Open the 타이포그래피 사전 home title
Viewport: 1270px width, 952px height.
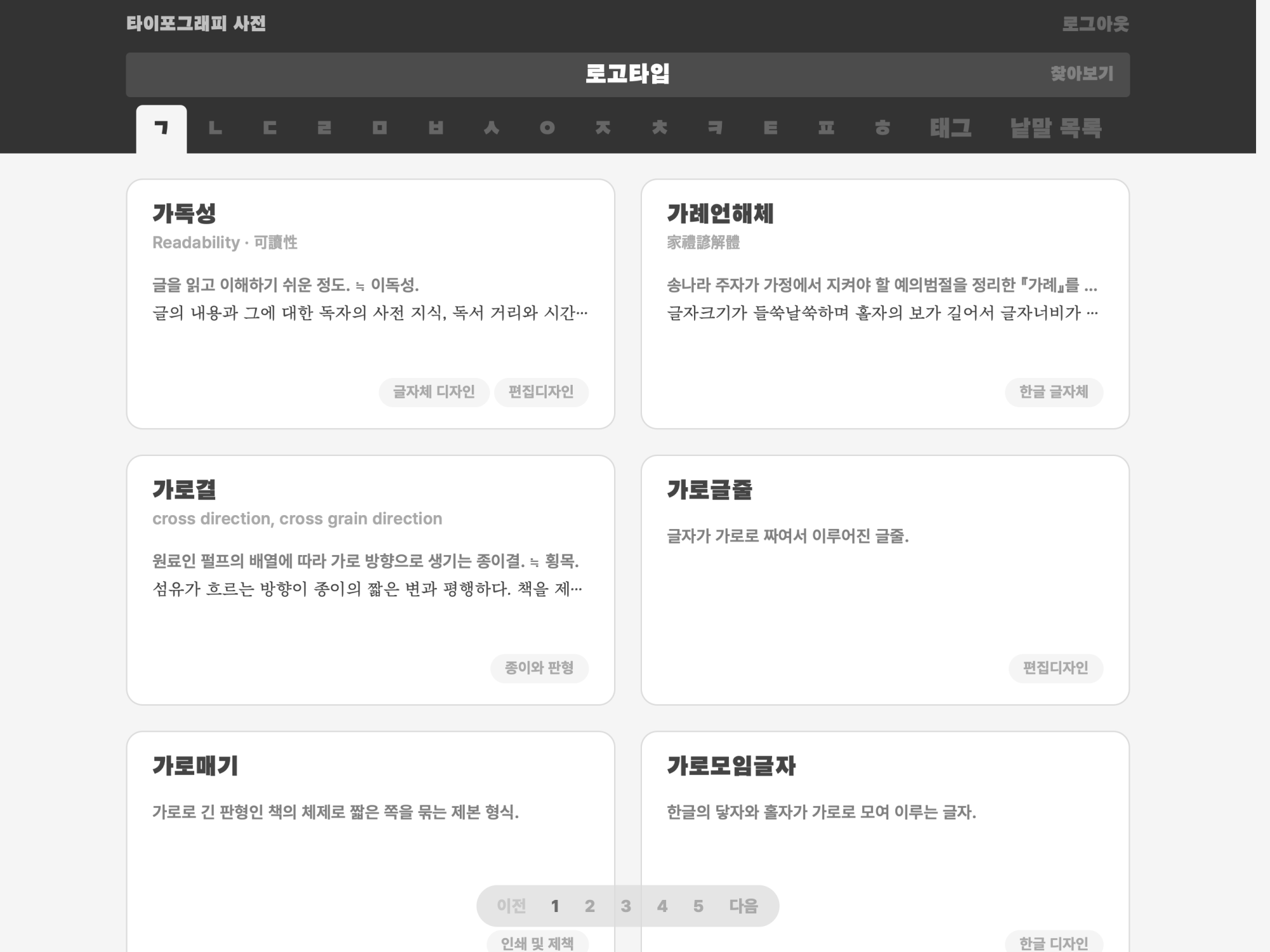coord(196,24)
